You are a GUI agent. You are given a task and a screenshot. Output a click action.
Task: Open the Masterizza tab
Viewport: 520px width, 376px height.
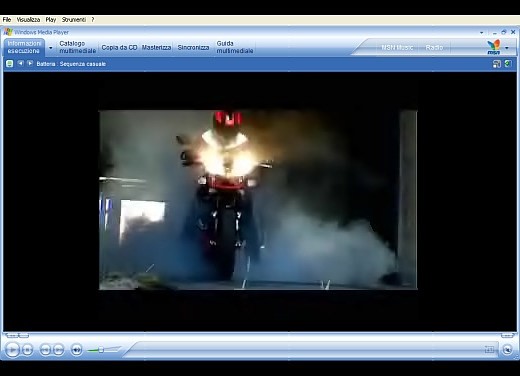(156, 47)
